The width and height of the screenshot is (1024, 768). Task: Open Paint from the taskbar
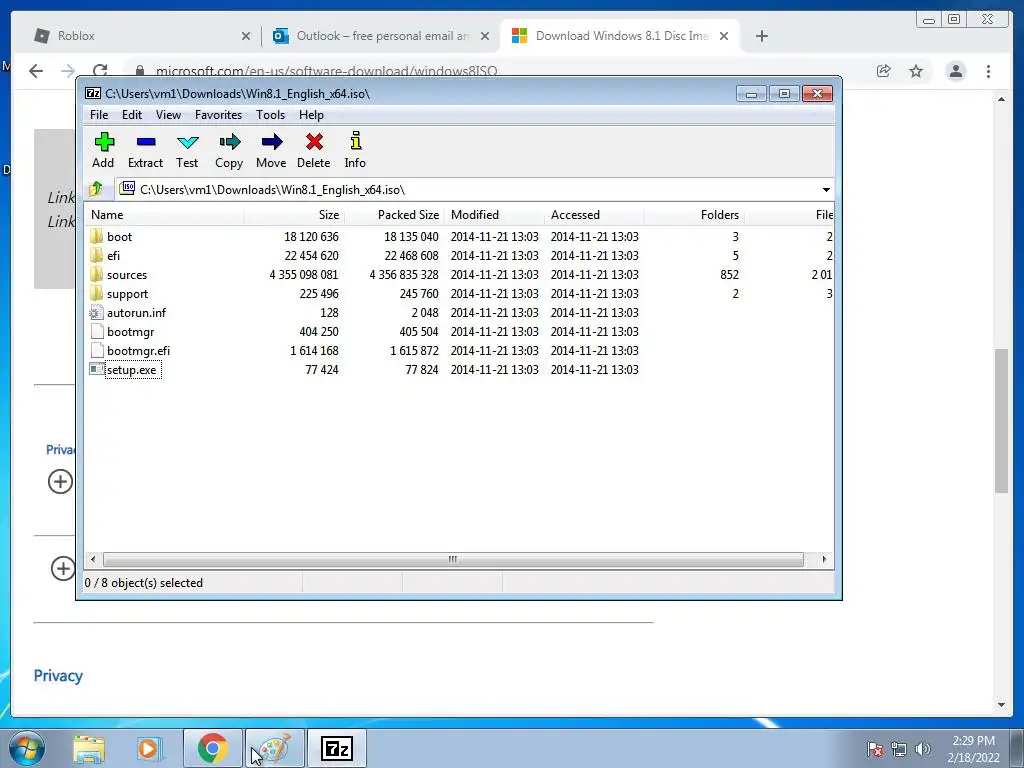click(276, 748)
